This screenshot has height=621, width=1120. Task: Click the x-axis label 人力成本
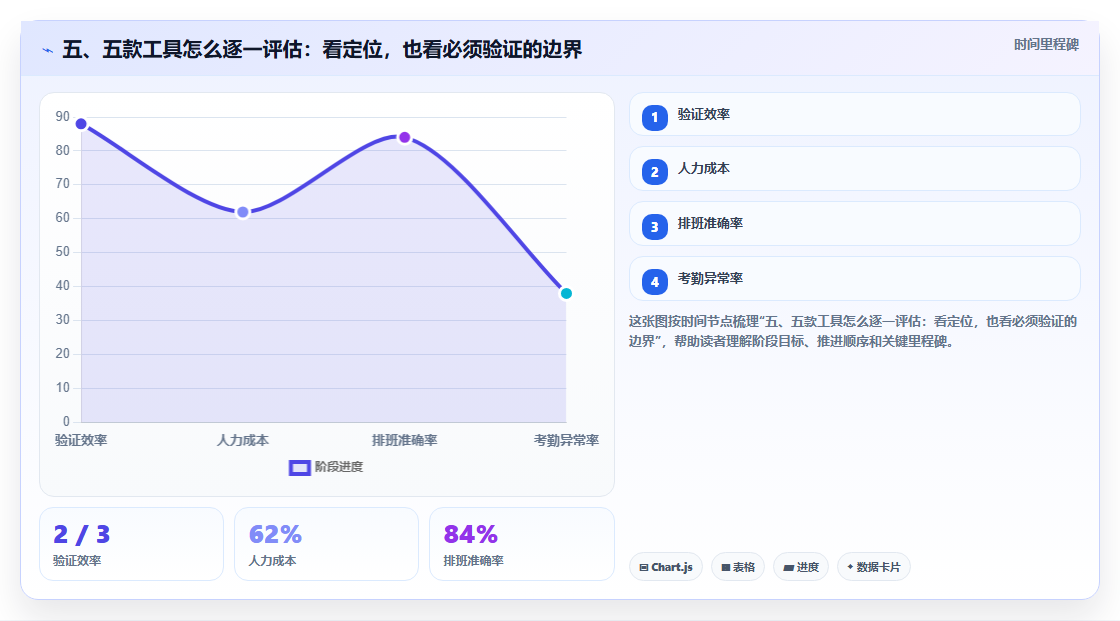(243, 440)
